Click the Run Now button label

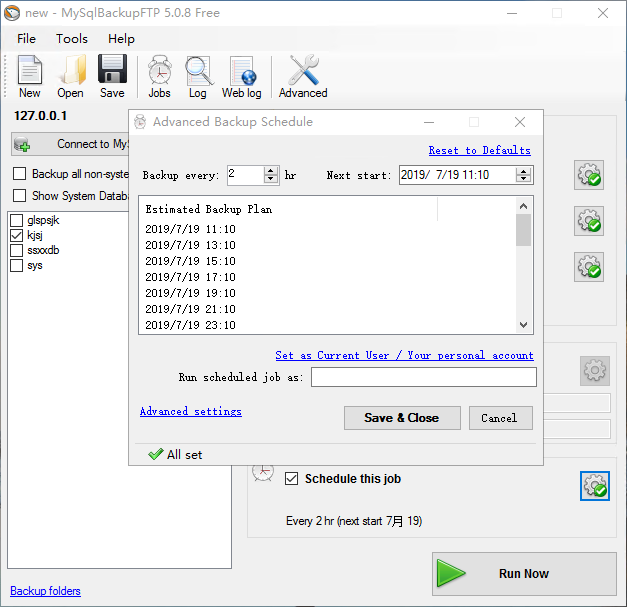tap(524, 573)
